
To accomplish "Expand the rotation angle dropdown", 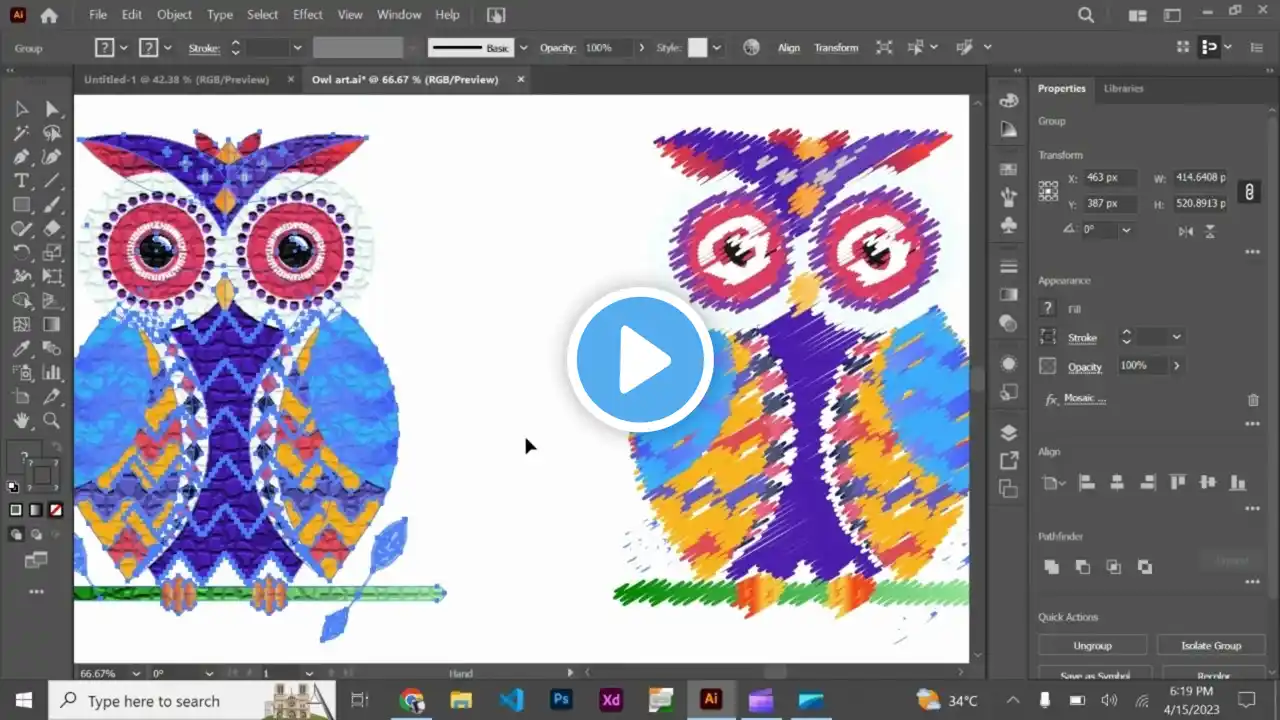I will 1127,230.
